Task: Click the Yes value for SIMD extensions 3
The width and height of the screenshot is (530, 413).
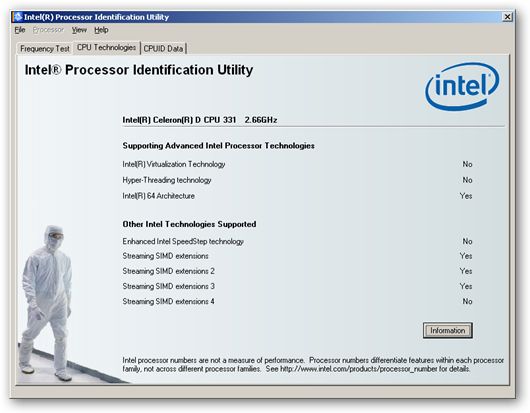Action: [466, 286]
